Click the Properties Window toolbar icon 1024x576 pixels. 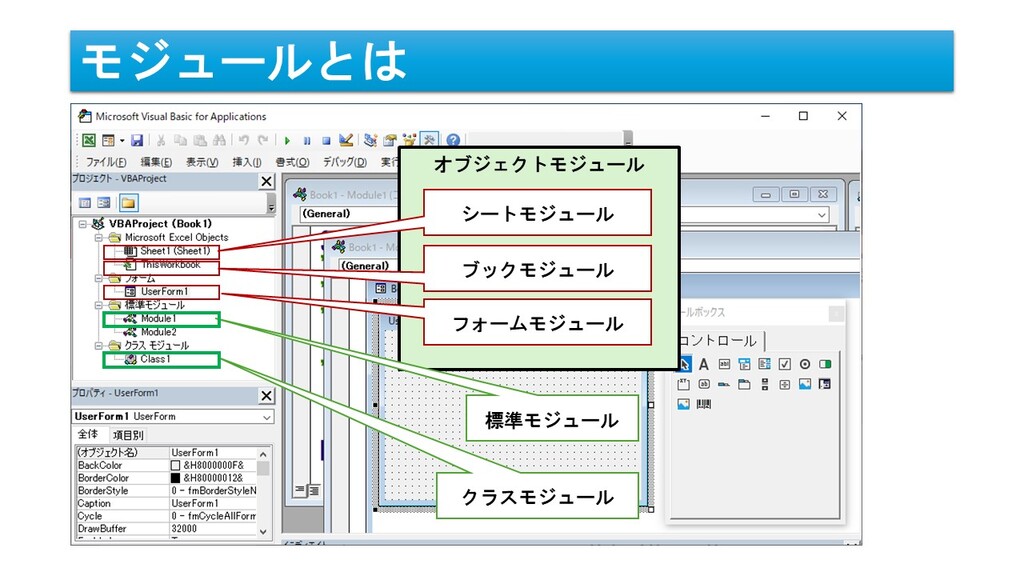(x=390, y=140)
